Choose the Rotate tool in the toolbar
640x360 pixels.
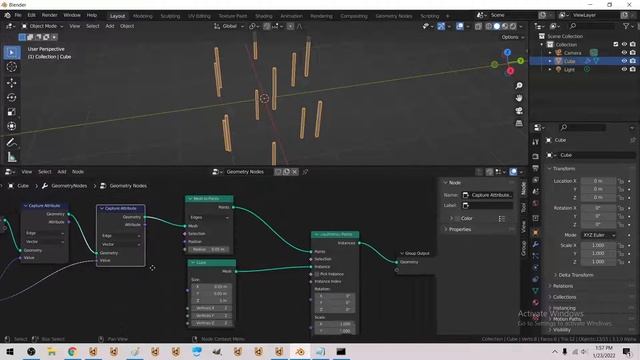click(11, 98)
